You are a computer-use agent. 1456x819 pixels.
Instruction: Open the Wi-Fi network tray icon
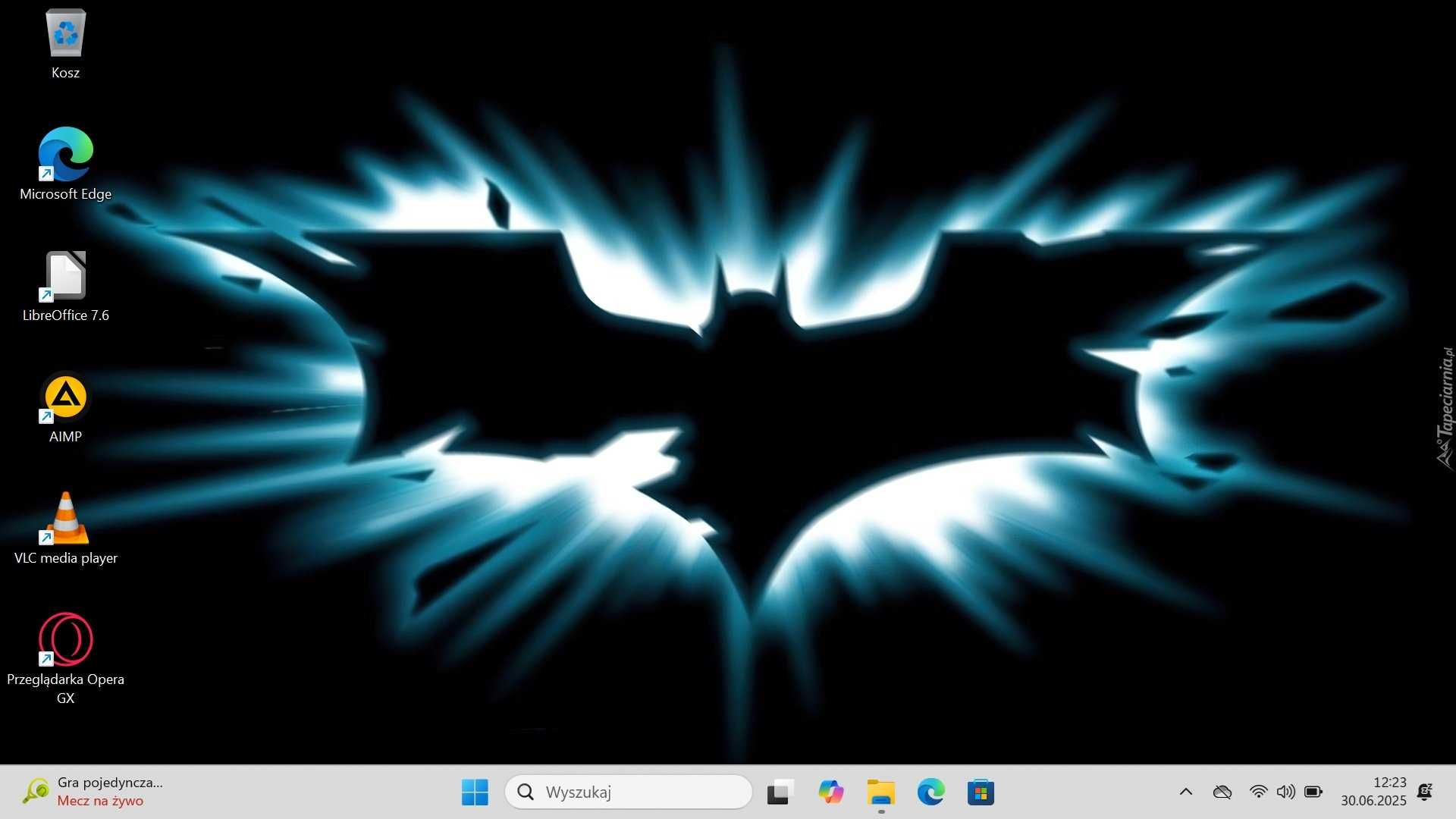1258,792
